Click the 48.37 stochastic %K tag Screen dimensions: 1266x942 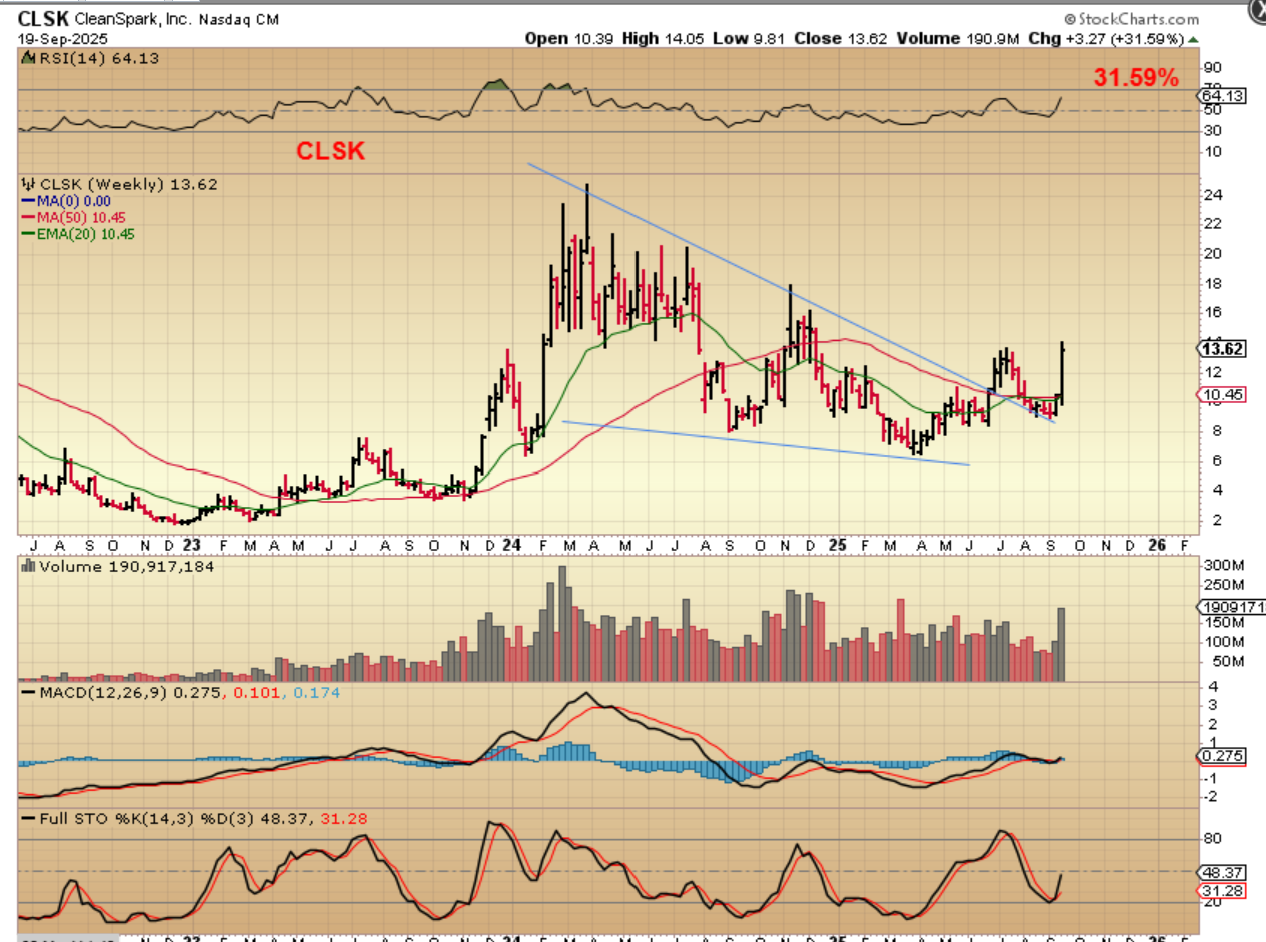point(1221,871)
